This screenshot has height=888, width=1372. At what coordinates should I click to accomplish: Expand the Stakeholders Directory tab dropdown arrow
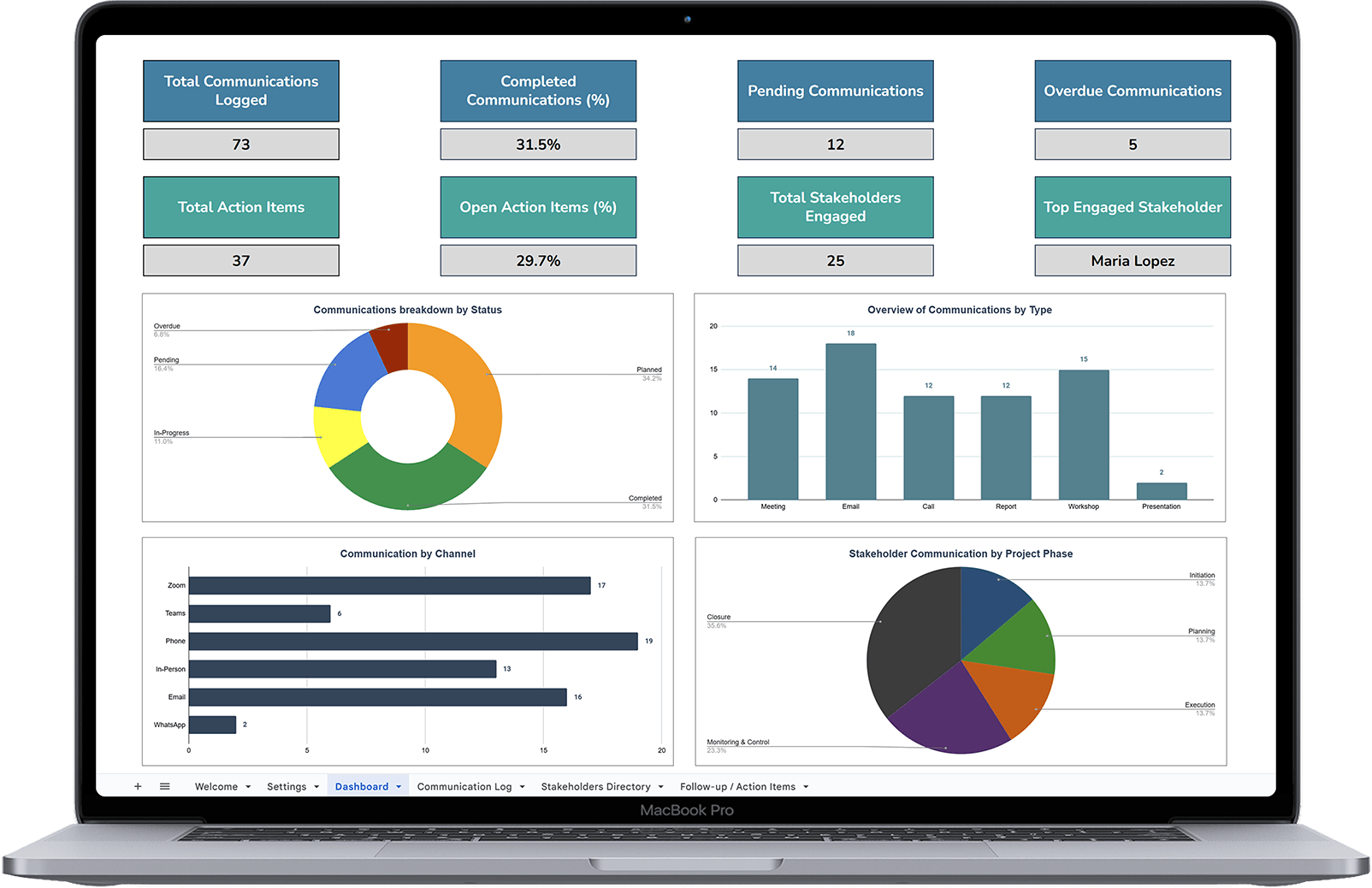pos(660,787)
